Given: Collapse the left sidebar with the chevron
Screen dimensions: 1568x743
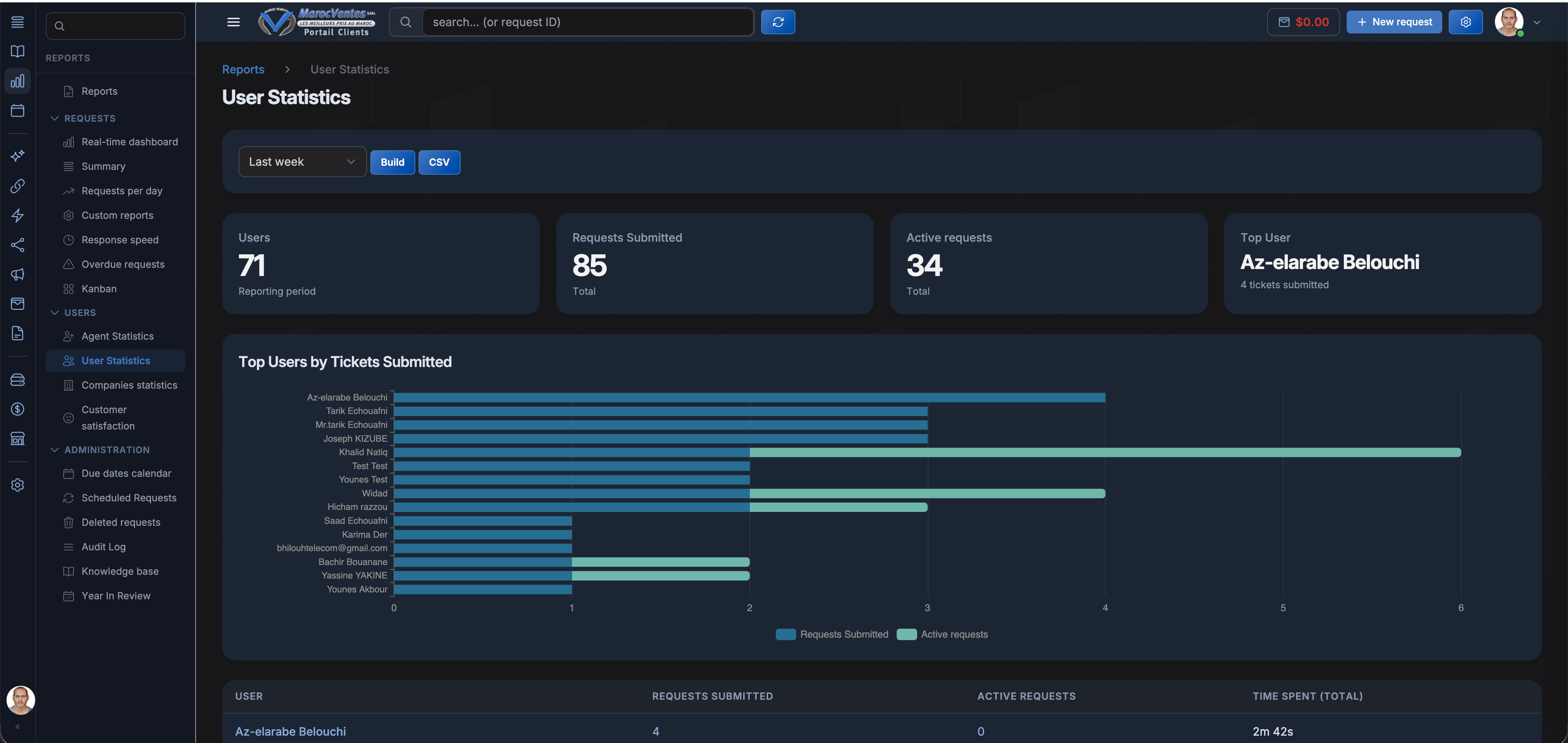Looking at the screenshot, I should 18,726.
